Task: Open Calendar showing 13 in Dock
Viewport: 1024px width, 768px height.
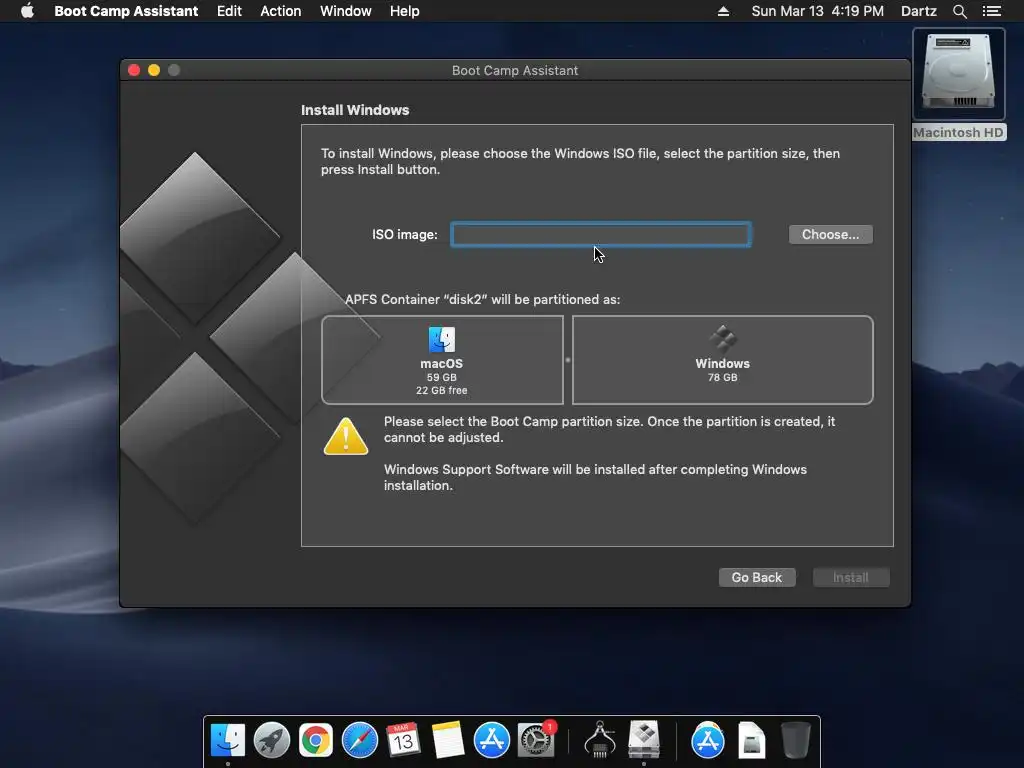Action: pyautogui.click(x=403, y=740)
